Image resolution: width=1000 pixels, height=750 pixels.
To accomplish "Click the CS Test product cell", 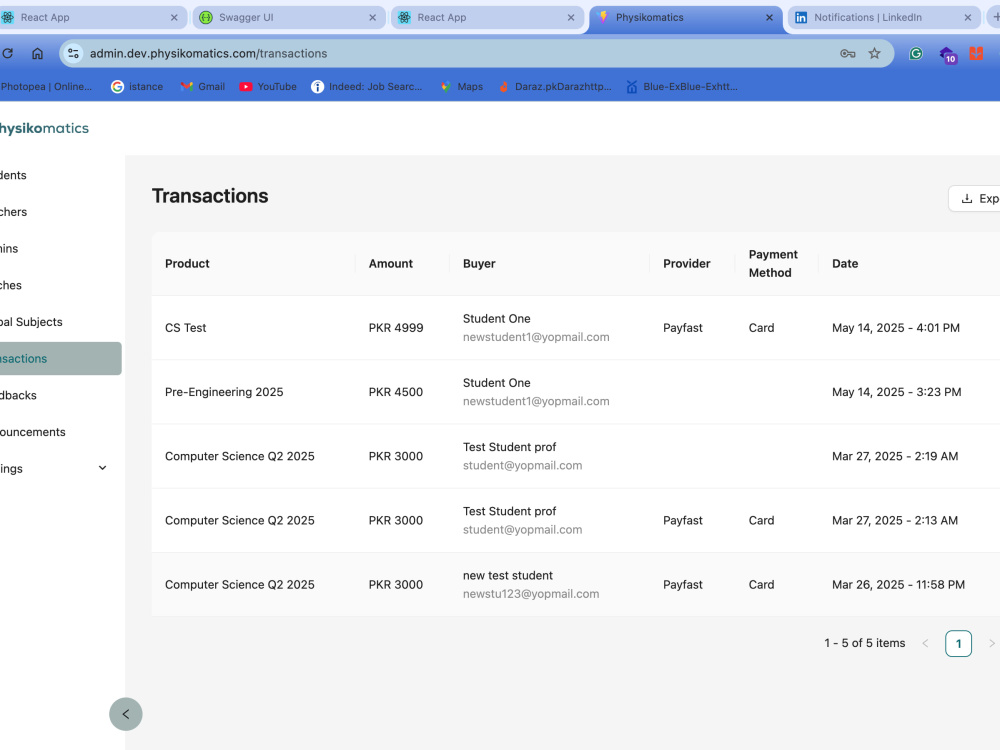I will pyautogui.click(x=186, y=328).
